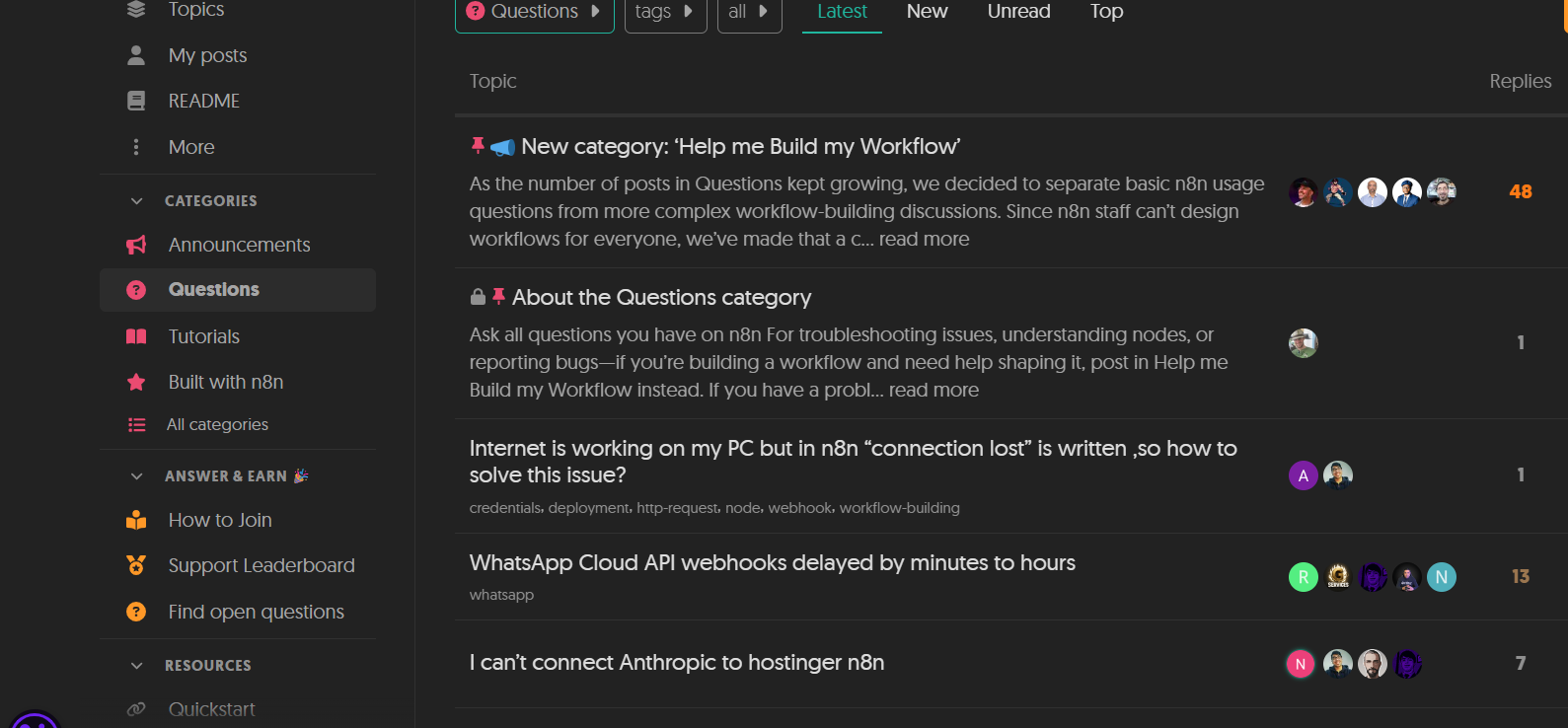This screenshot has height=728, width=1568.
Task: Open the purple 'A' avatar on Internet topic
Action: tap(1304, 475)
